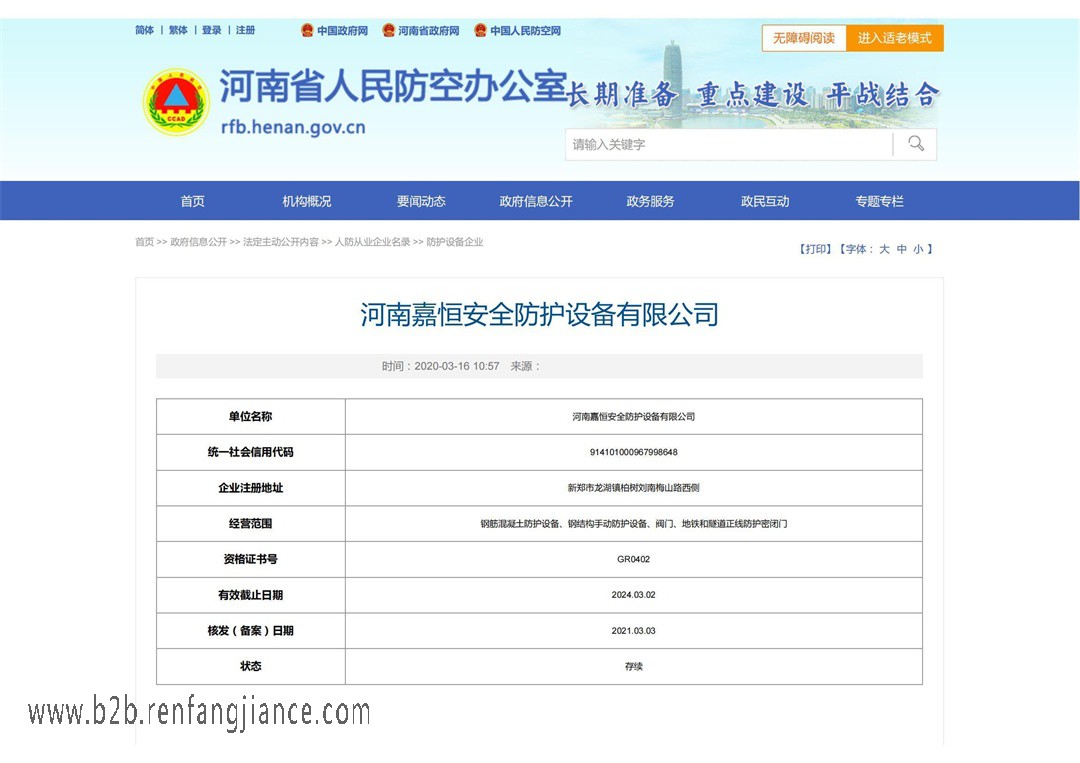Set font size to 中
The image size is (1080, 763).
(x=902, y=249)
